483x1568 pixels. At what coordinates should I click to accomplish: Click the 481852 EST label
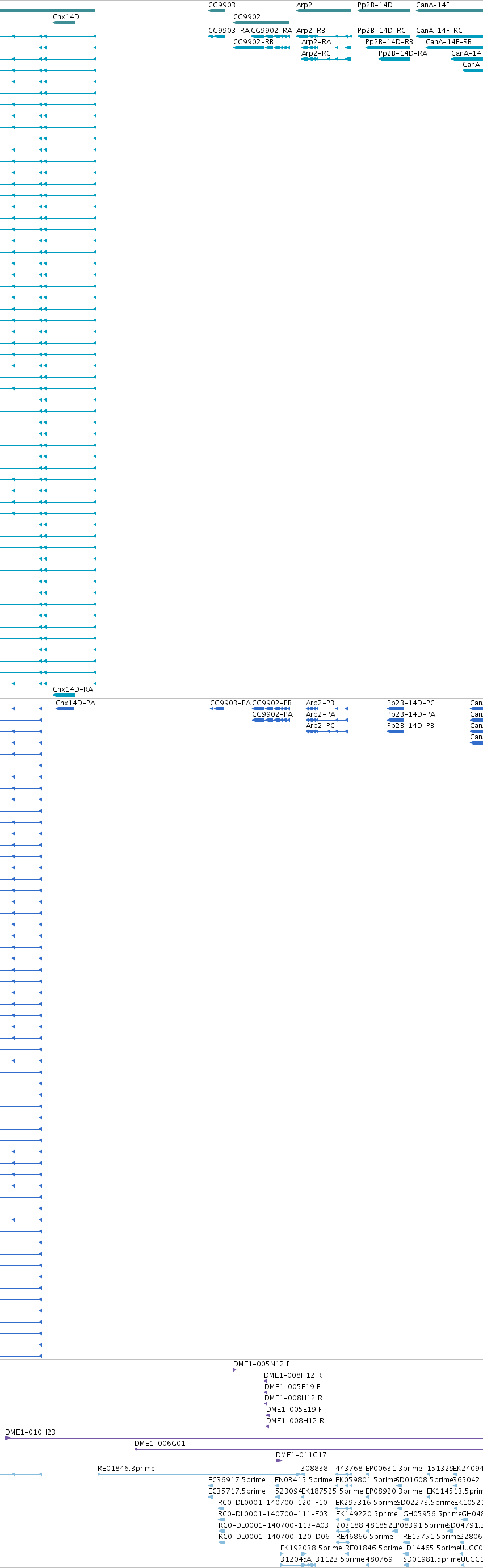point(379,1525)
